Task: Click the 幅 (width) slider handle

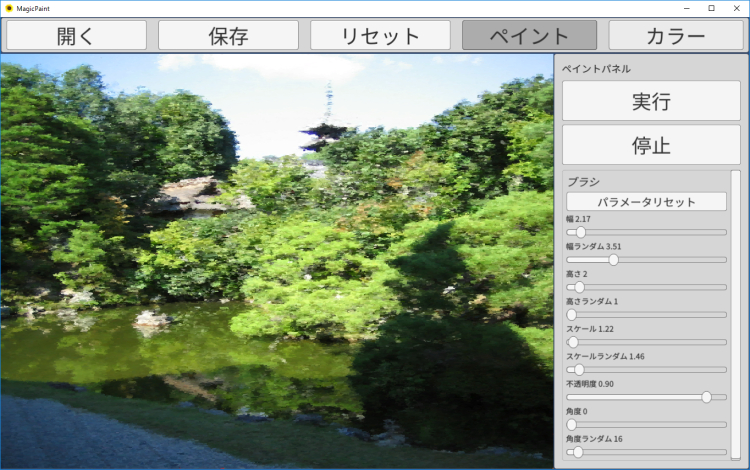Action: [581, 232]
